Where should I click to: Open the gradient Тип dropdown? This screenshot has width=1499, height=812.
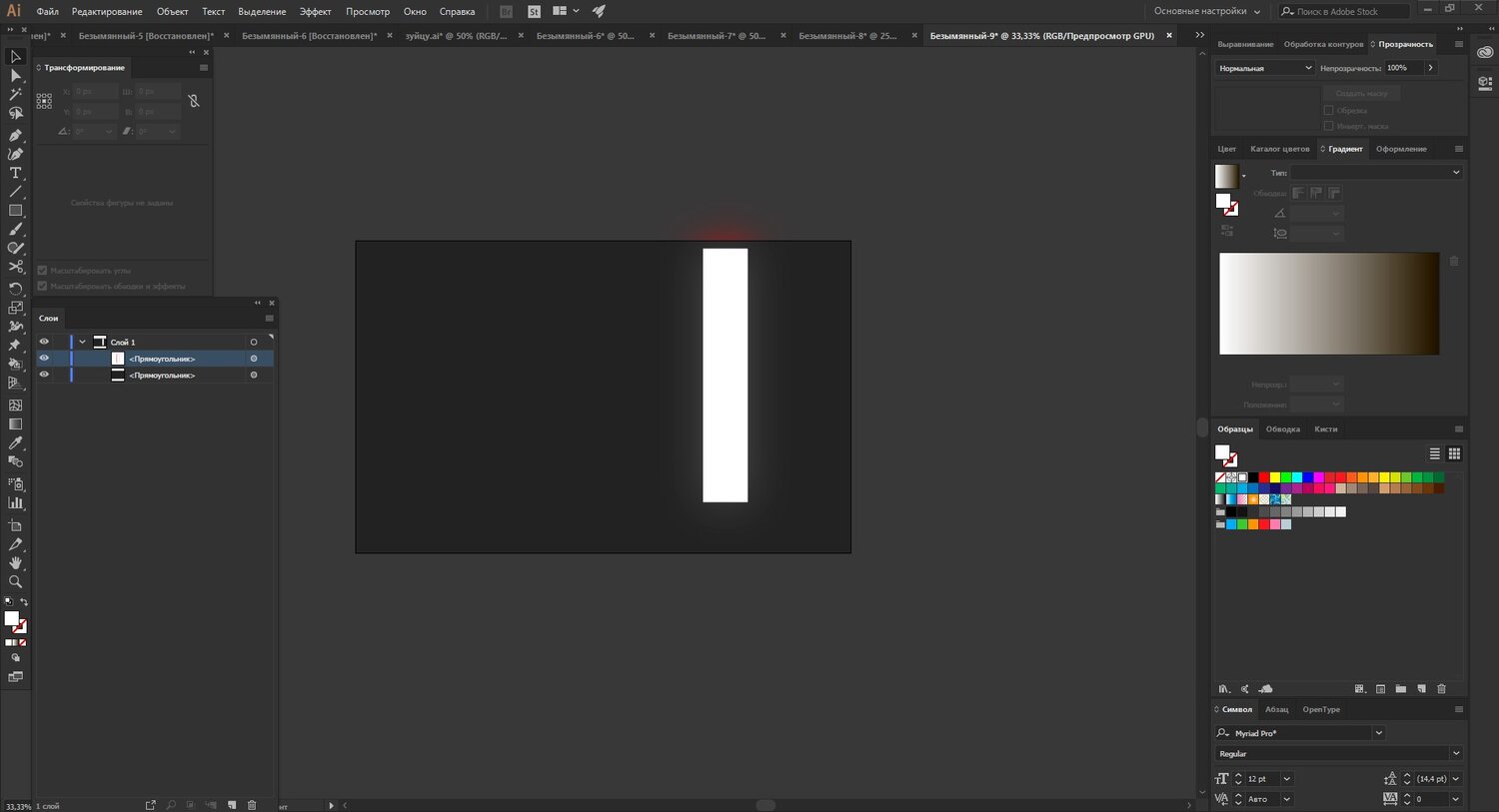[x=1376, y=173]
